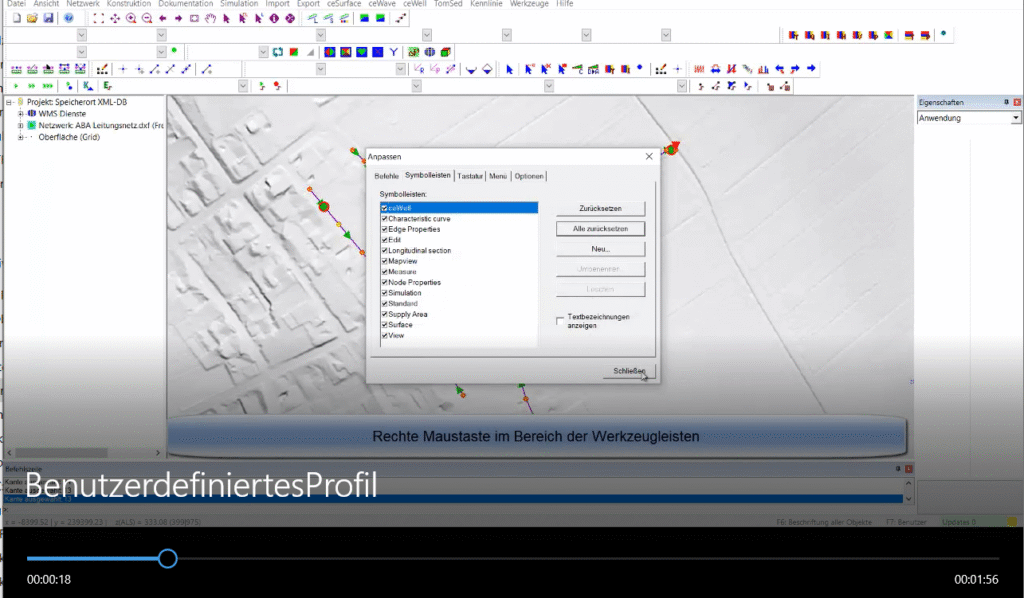
Task: Click the back navigation arrow in the toolbar
Action: [x=162, y=17]
